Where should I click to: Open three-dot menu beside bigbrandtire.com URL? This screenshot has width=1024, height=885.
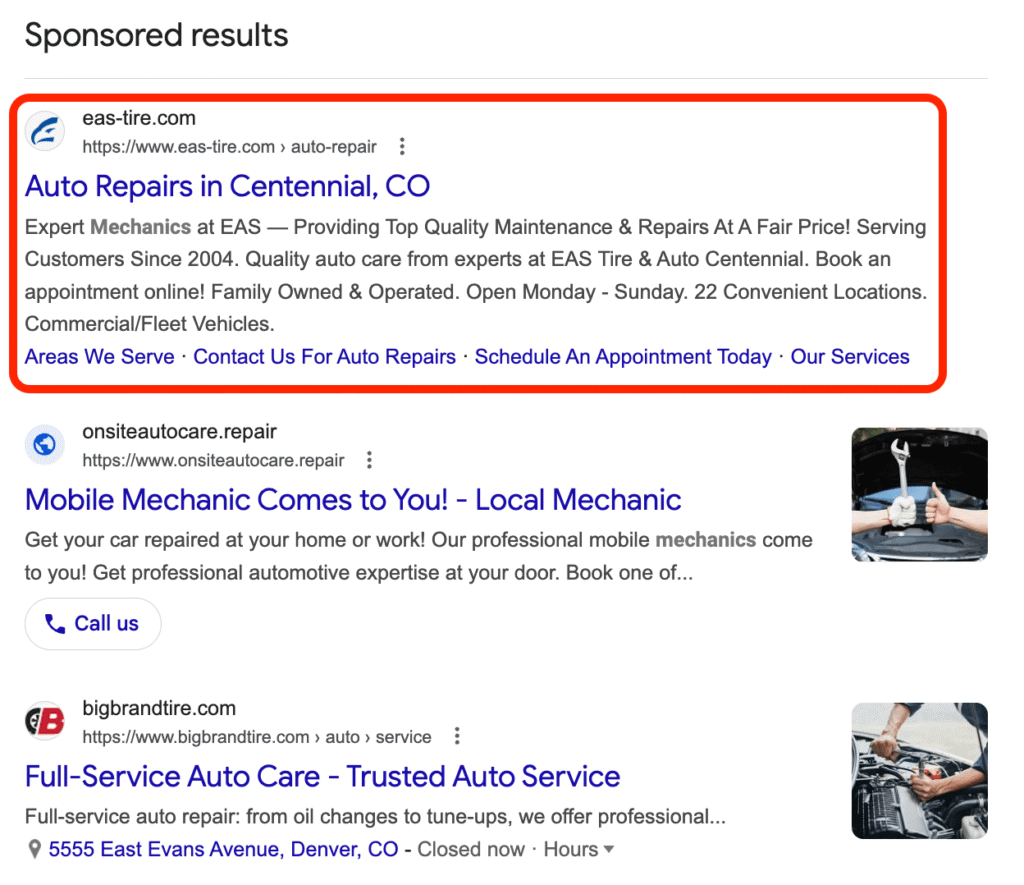coord(457,737)
